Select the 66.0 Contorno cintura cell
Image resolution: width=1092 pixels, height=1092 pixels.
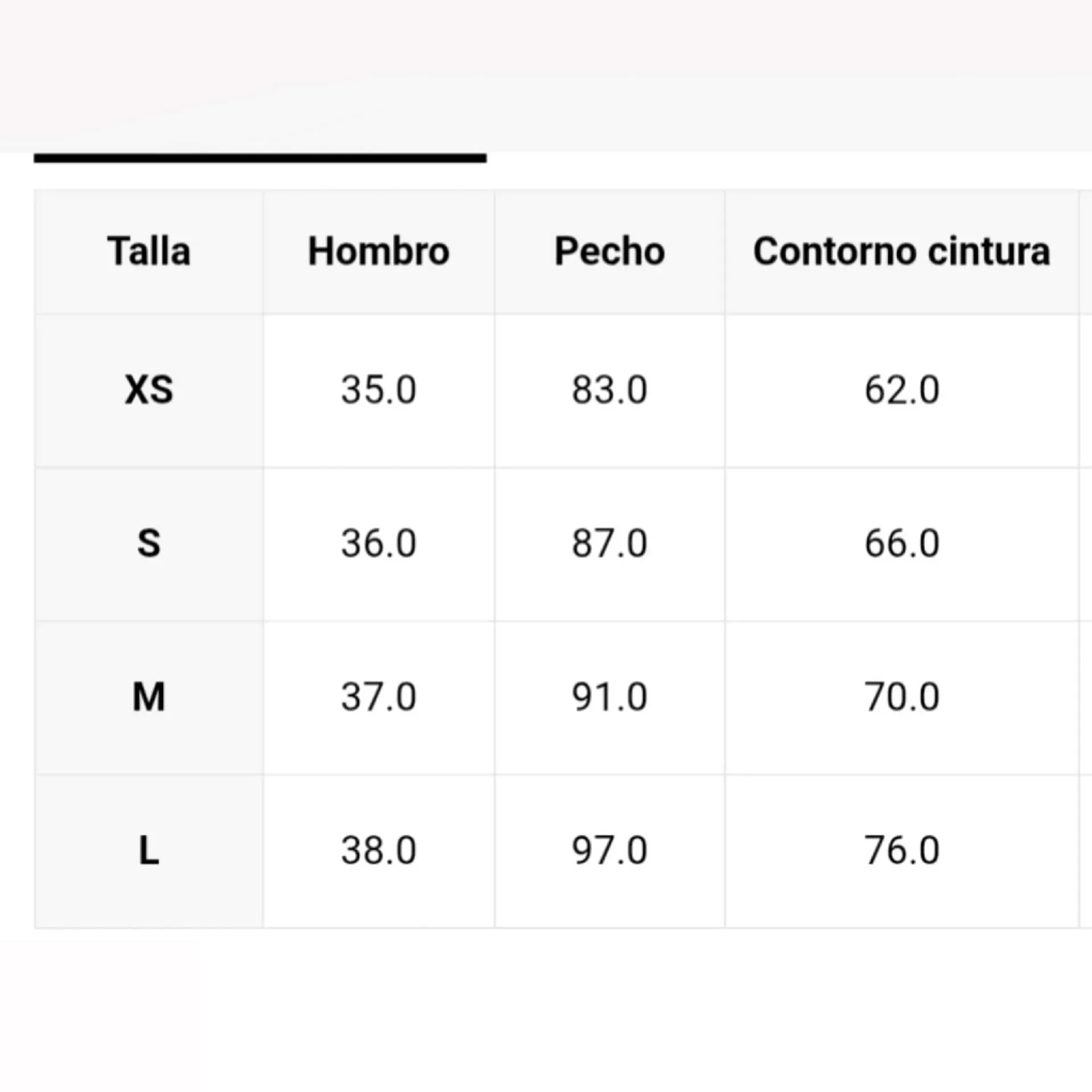pyautogui.click(x=901, y=543)
